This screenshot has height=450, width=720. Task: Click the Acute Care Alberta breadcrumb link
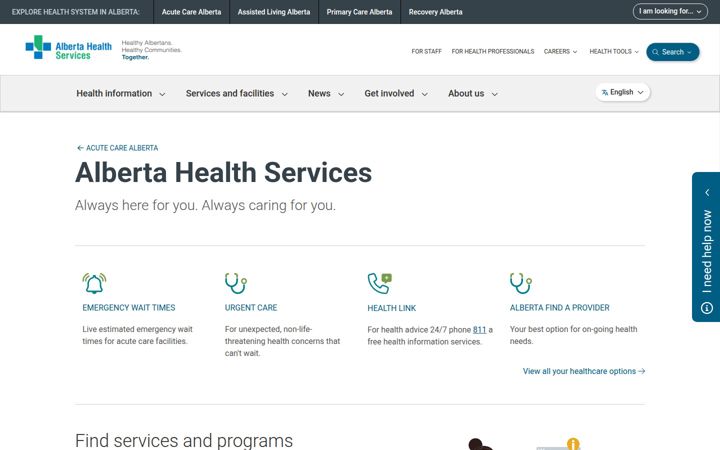(x=117, y=148)
